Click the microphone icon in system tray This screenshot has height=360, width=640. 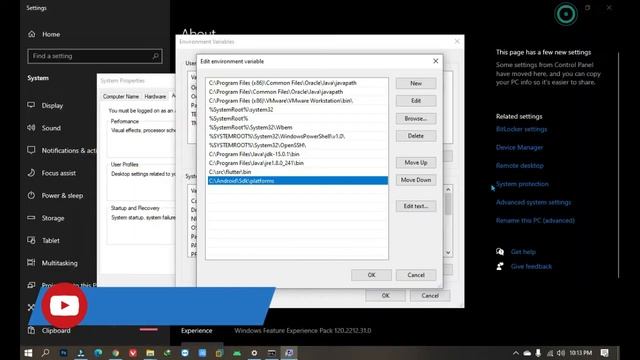538,353
